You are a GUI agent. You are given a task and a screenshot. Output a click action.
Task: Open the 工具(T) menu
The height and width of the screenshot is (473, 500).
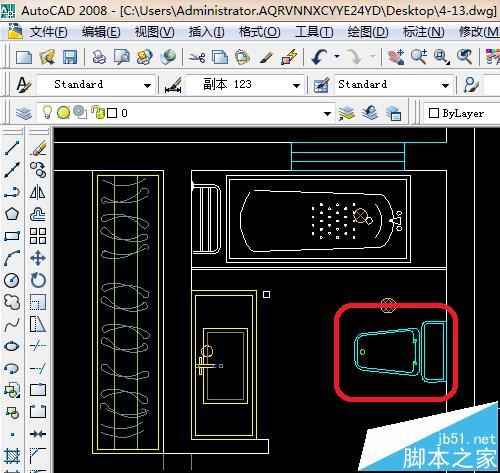[314, 32]
